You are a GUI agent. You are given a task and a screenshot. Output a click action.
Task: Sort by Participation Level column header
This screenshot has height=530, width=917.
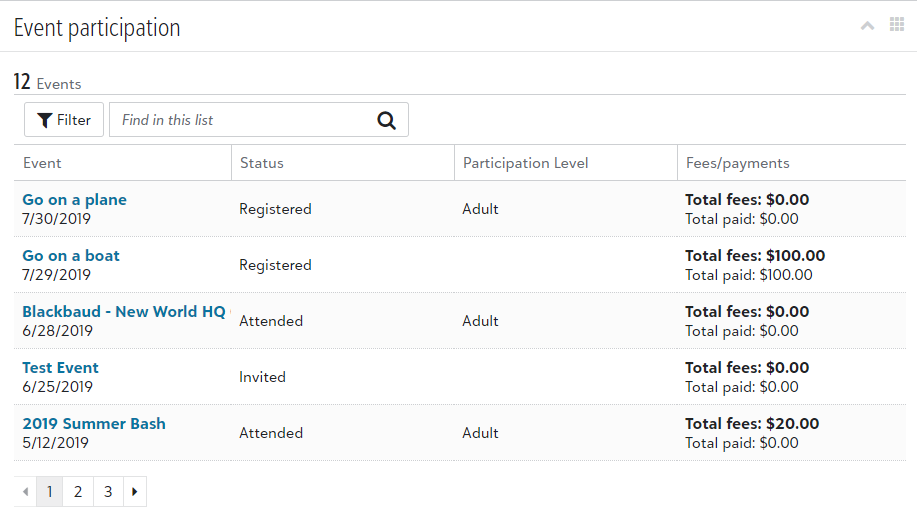pyautogui.click(x=525, y=163)
